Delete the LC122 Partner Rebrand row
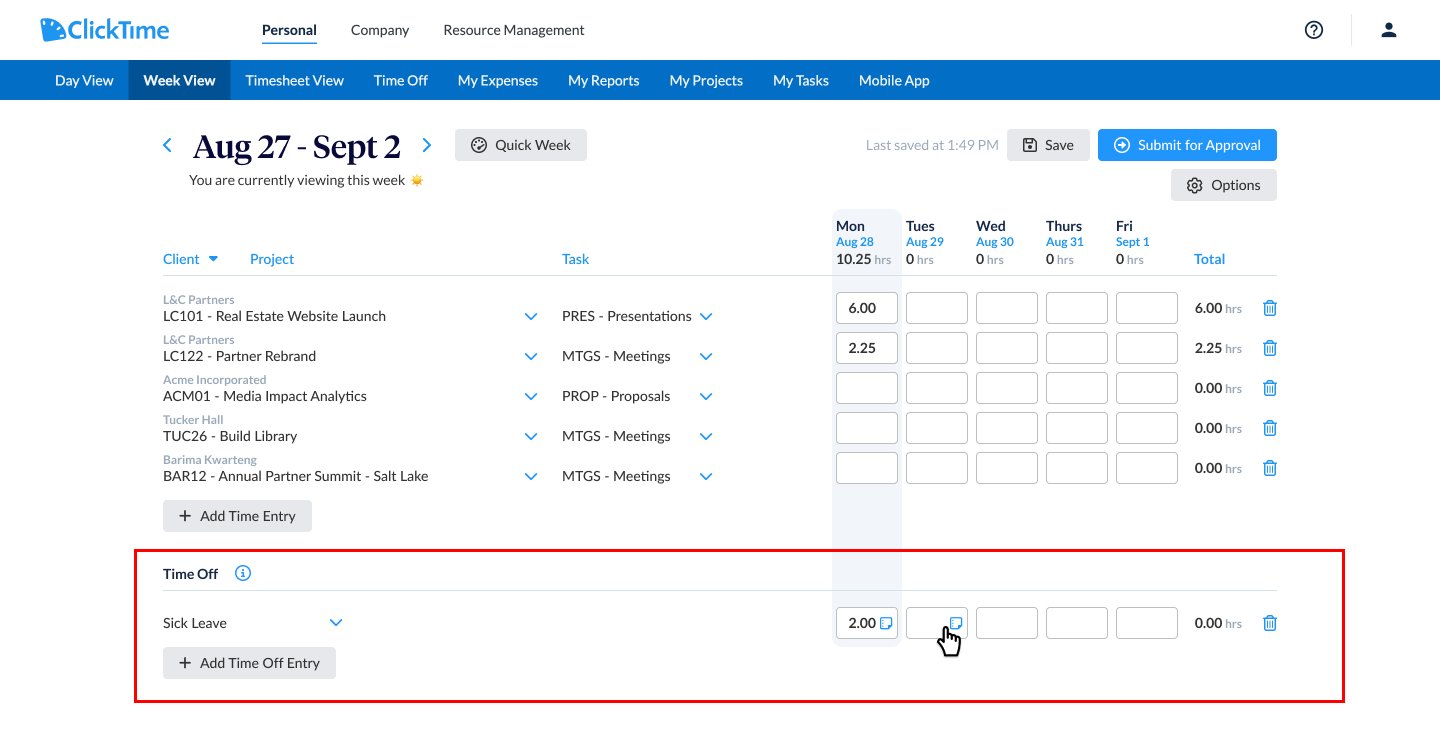The height and width of the screenshot is (747, 1440). coord(1270,348)
